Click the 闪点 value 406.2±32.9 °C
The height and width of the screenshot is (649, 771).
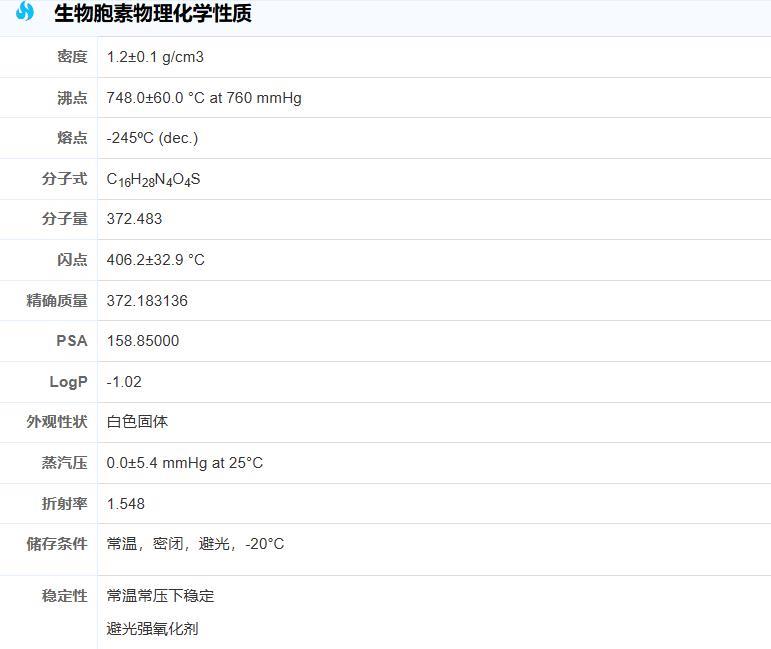(x=155, y=260)
